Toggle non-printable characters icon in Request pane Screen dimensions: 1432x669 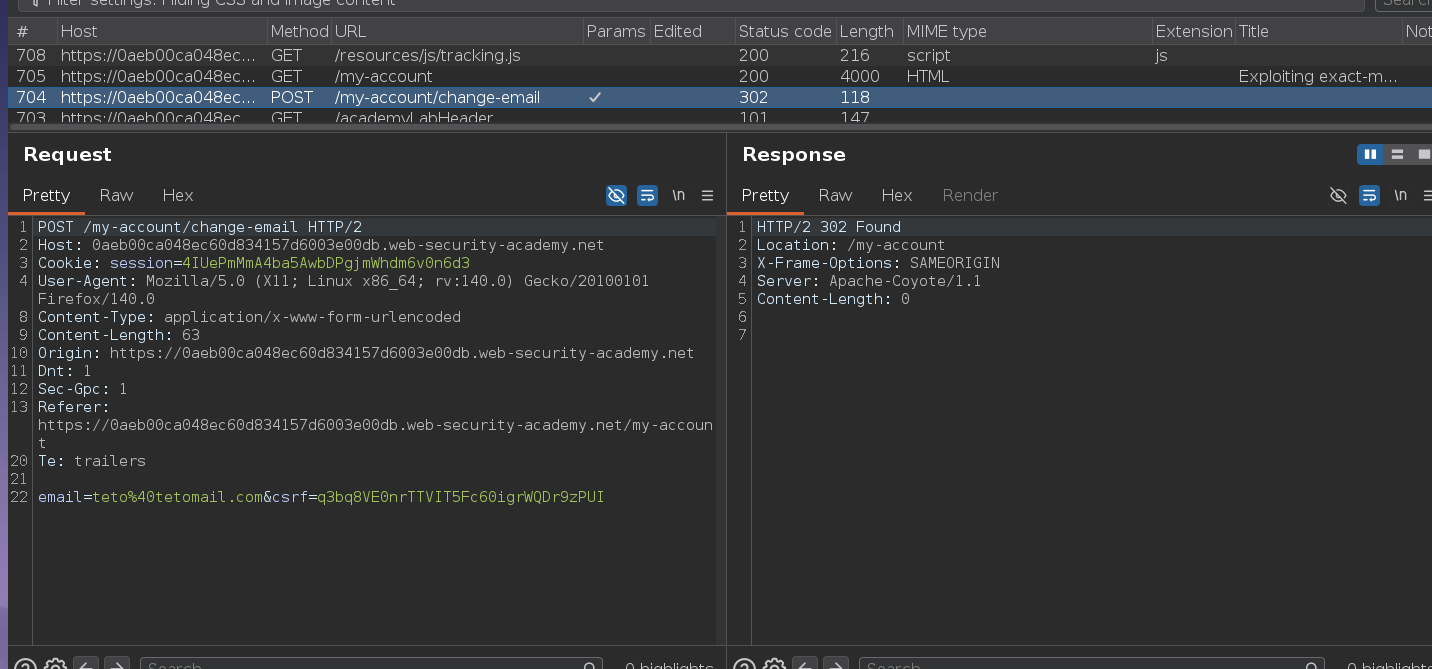click(x=616, y=195)
